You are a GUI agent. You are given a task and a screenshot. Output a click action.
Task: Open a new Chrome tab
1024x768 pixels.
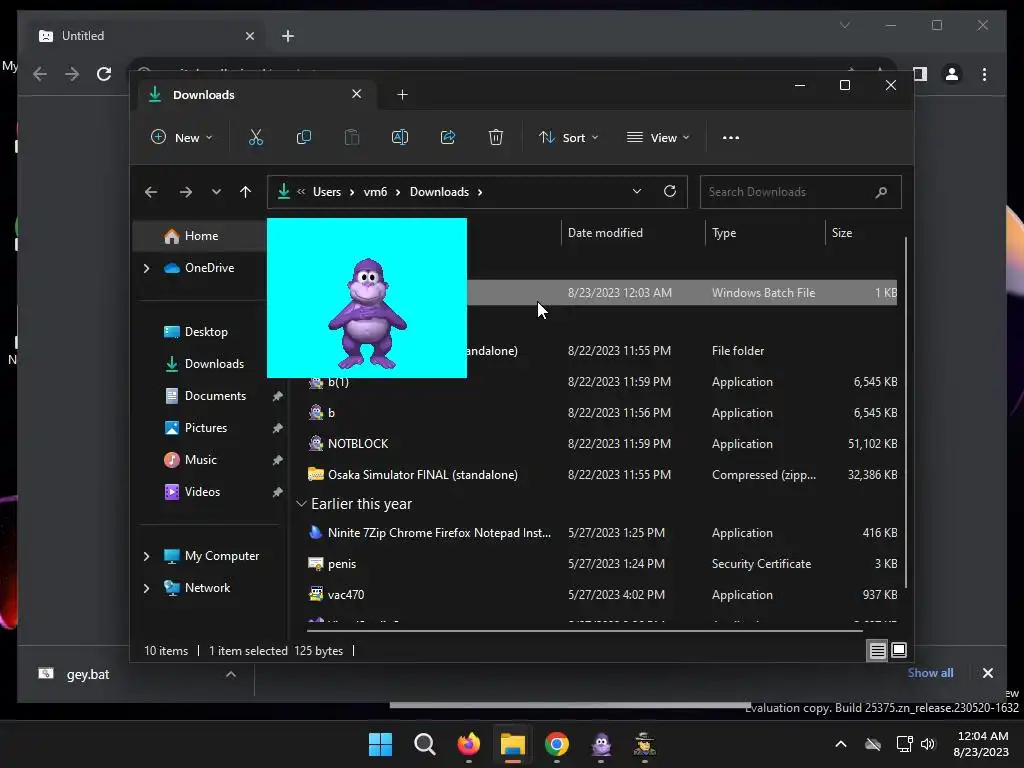click(288, 36)
